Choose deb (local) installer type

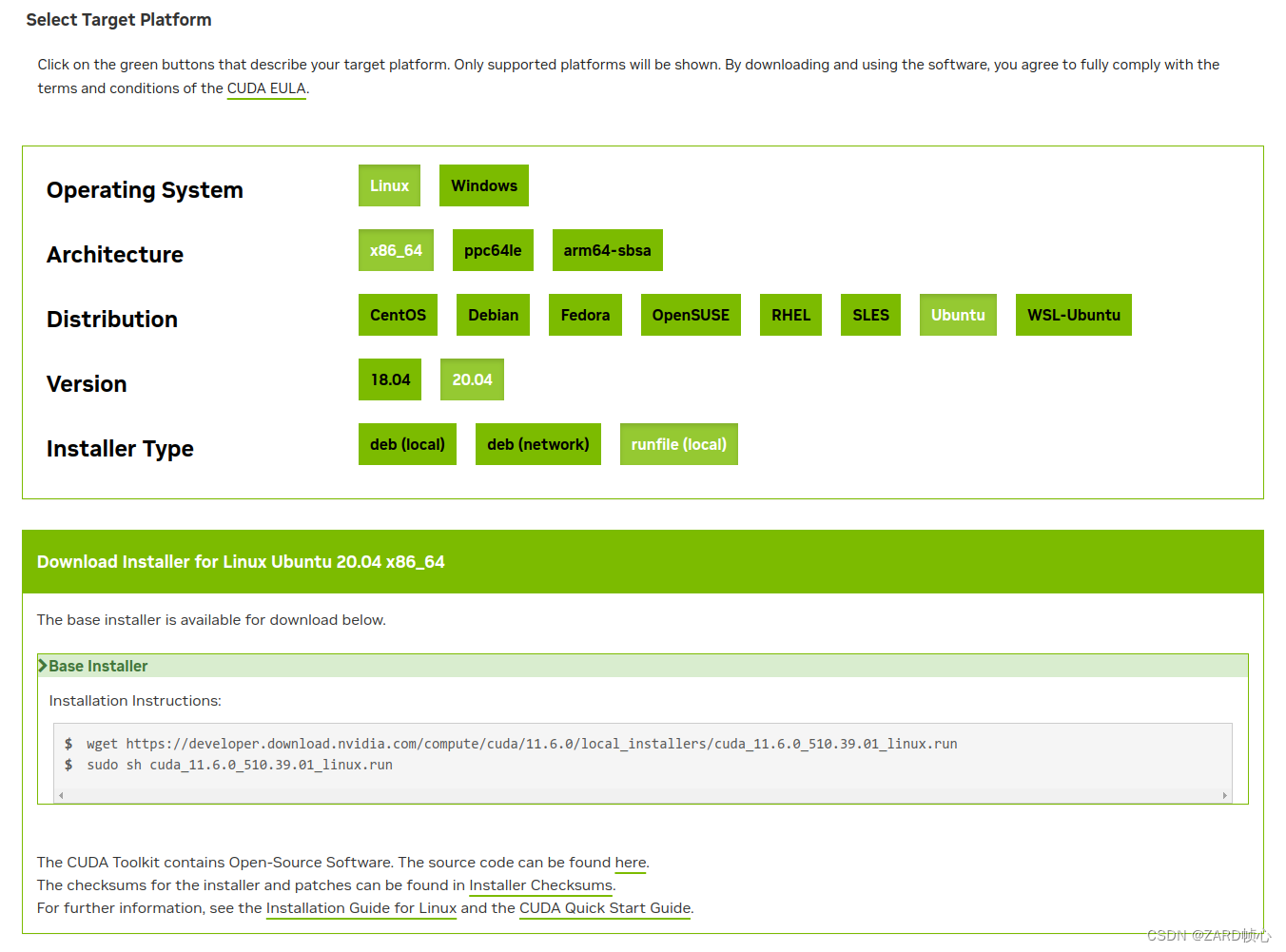[407, 444]
